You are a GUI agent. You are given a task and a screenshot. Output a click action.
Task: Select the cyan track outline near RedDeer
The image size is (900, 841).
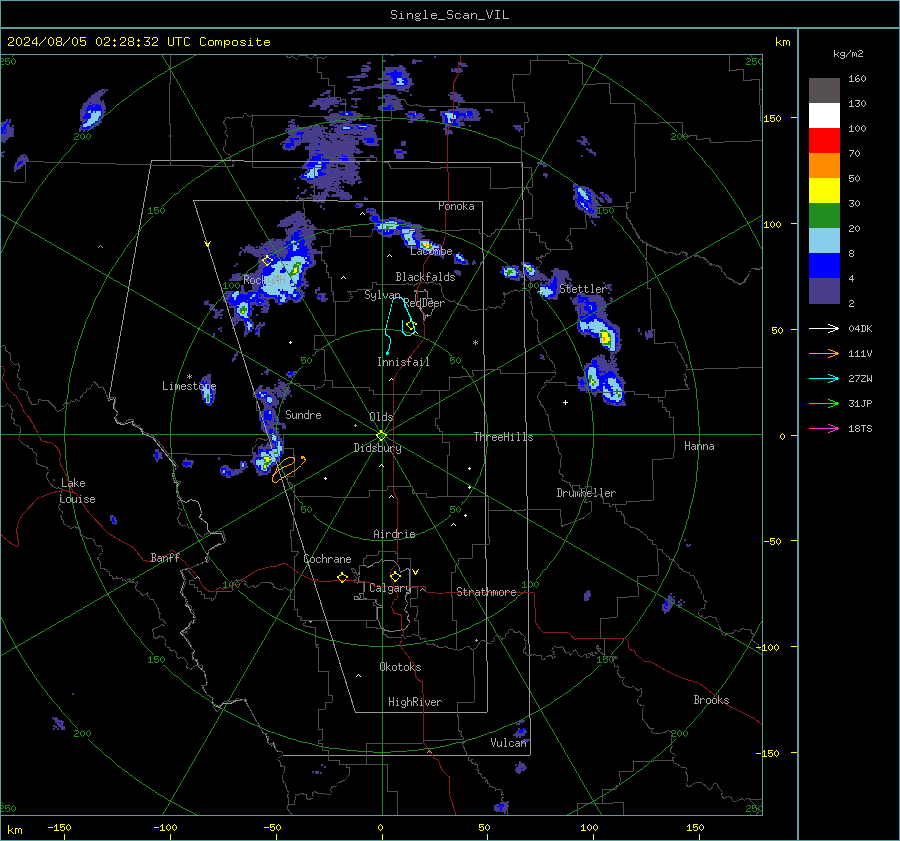[399, 324]
